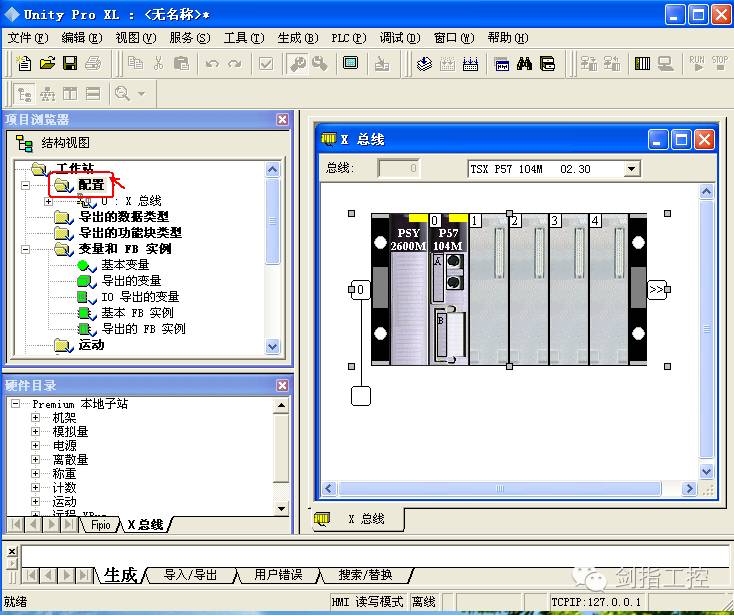Open the PLC(P) menu
The width and height of the screenshot is (734, 615).
349,37
